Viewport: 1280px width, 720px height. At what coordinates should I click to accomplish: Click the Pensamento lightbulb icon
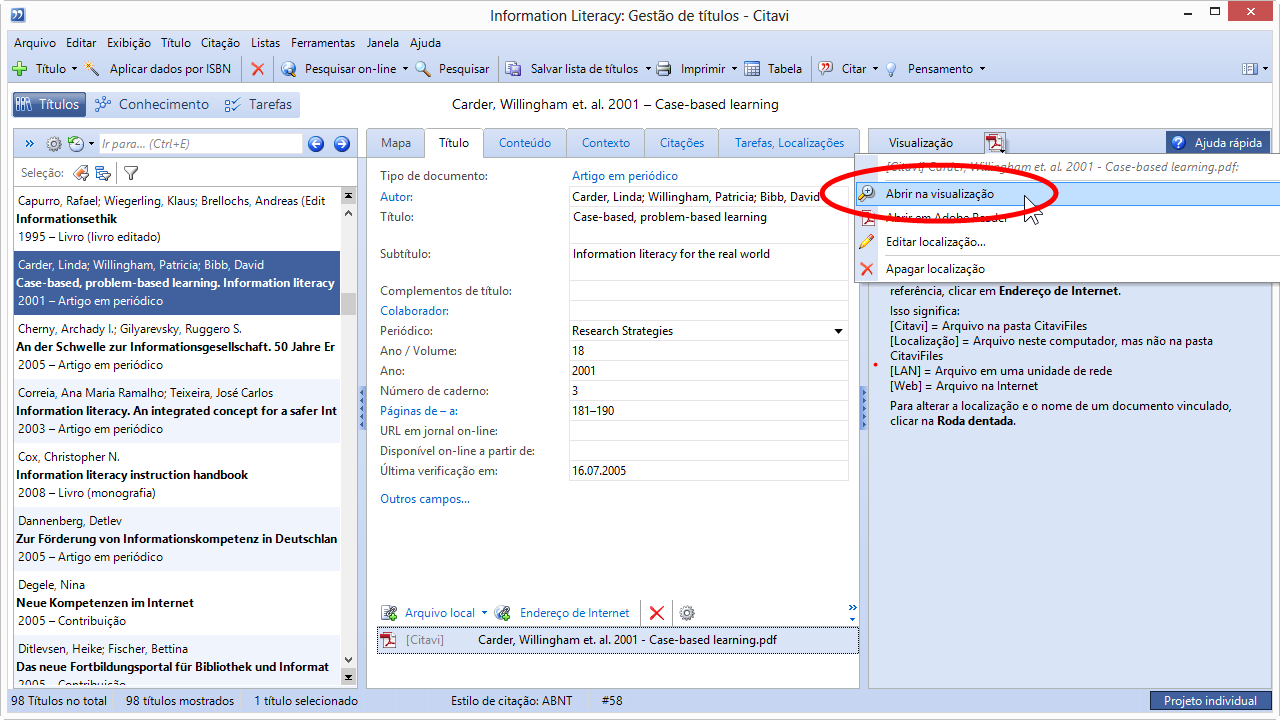891,69
